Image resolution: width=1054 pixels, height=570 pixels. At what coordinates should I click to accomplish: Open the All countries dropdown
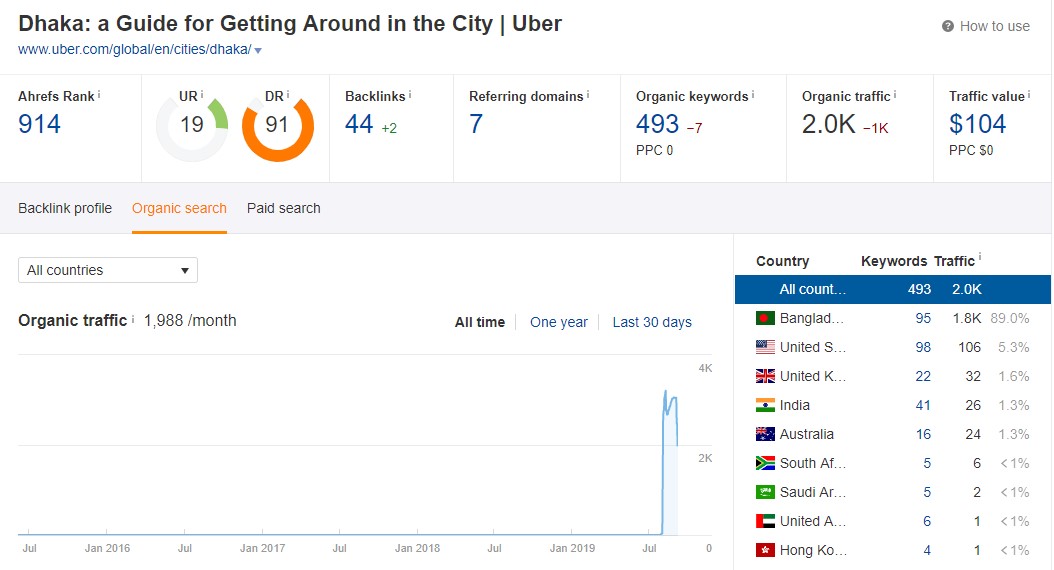[x=108, y=270]
